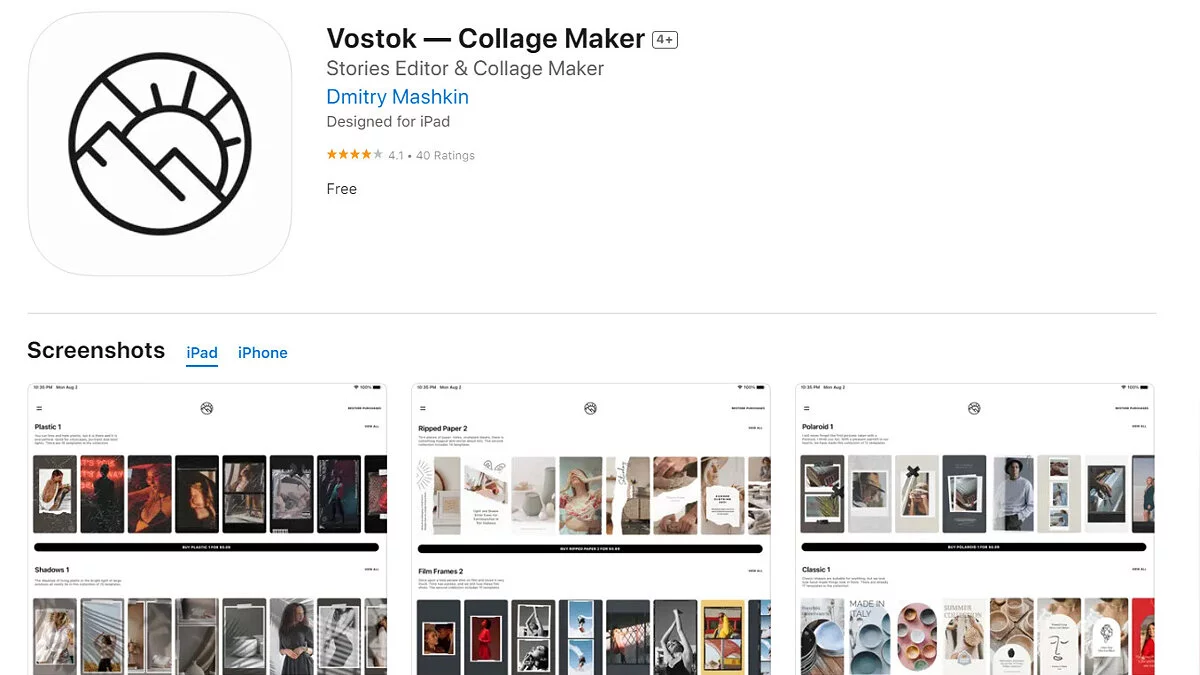Click Vostok logo in the Polaroid screenshot
The height and width of the screenshot is (675, 1200).
pyautogui.click(x=974, y=408)
